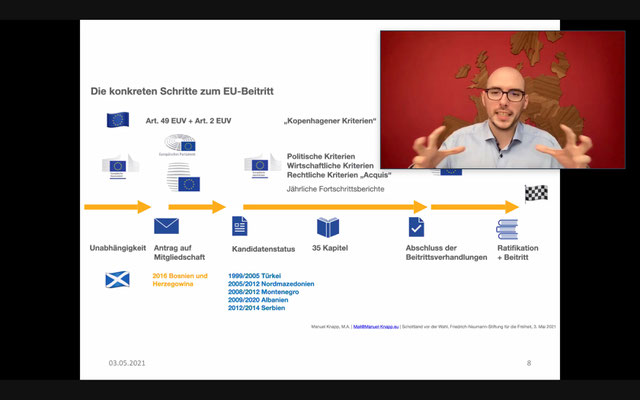Click 'Abschluss der Beitrittsverhandlungen' label
The width and height of the screenshot is (640, 400).
446,253
